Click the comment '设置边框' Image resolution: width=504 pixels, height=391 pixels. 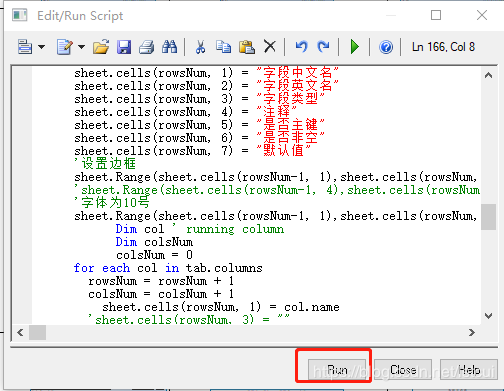(x=105, y=164)
